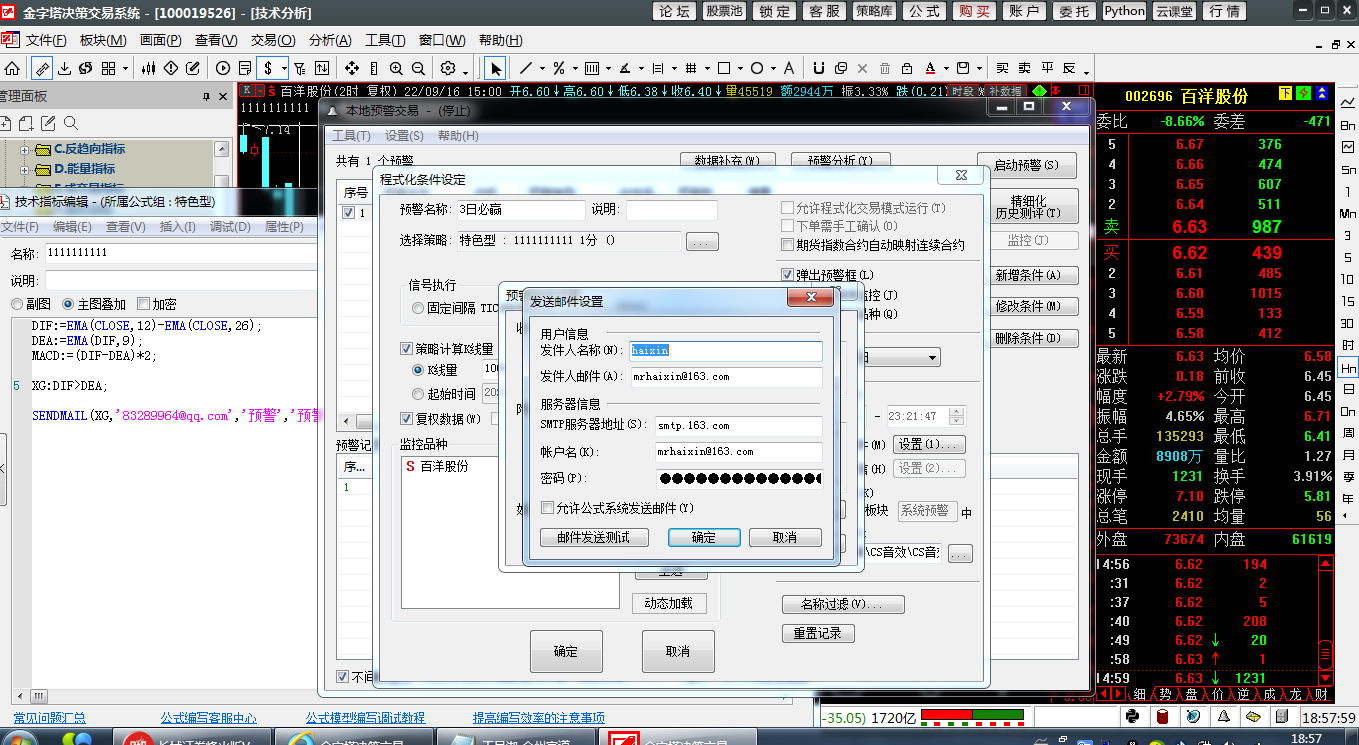Viewport: 1359px width, 745px height.
Task: Toggle 弹出预警框 checkbox
Action: pos(787,274)
